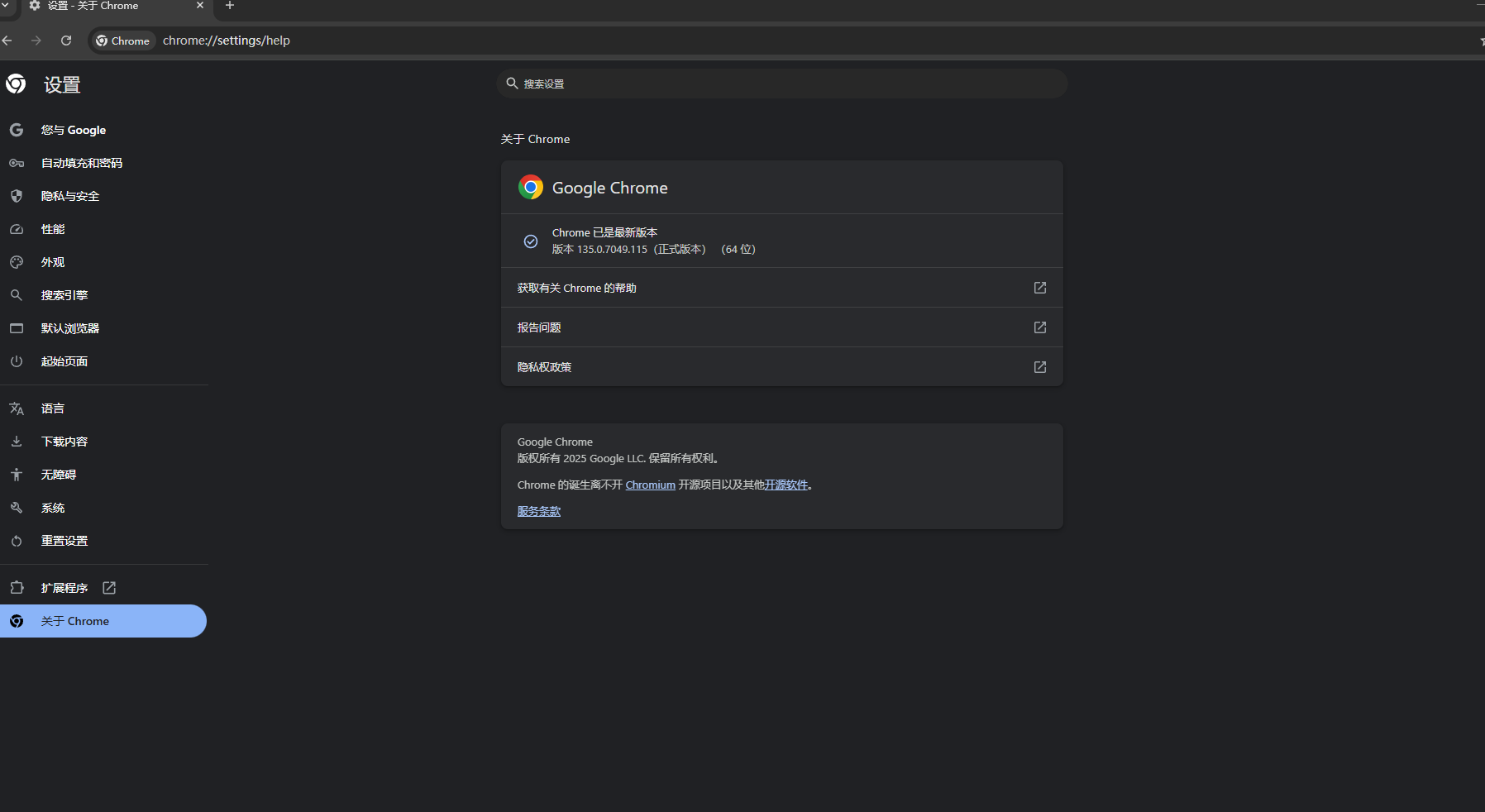Select the highlighted 关于 Chrome sidebar item
Screen dimensions: 1485x812
[104, 621]
